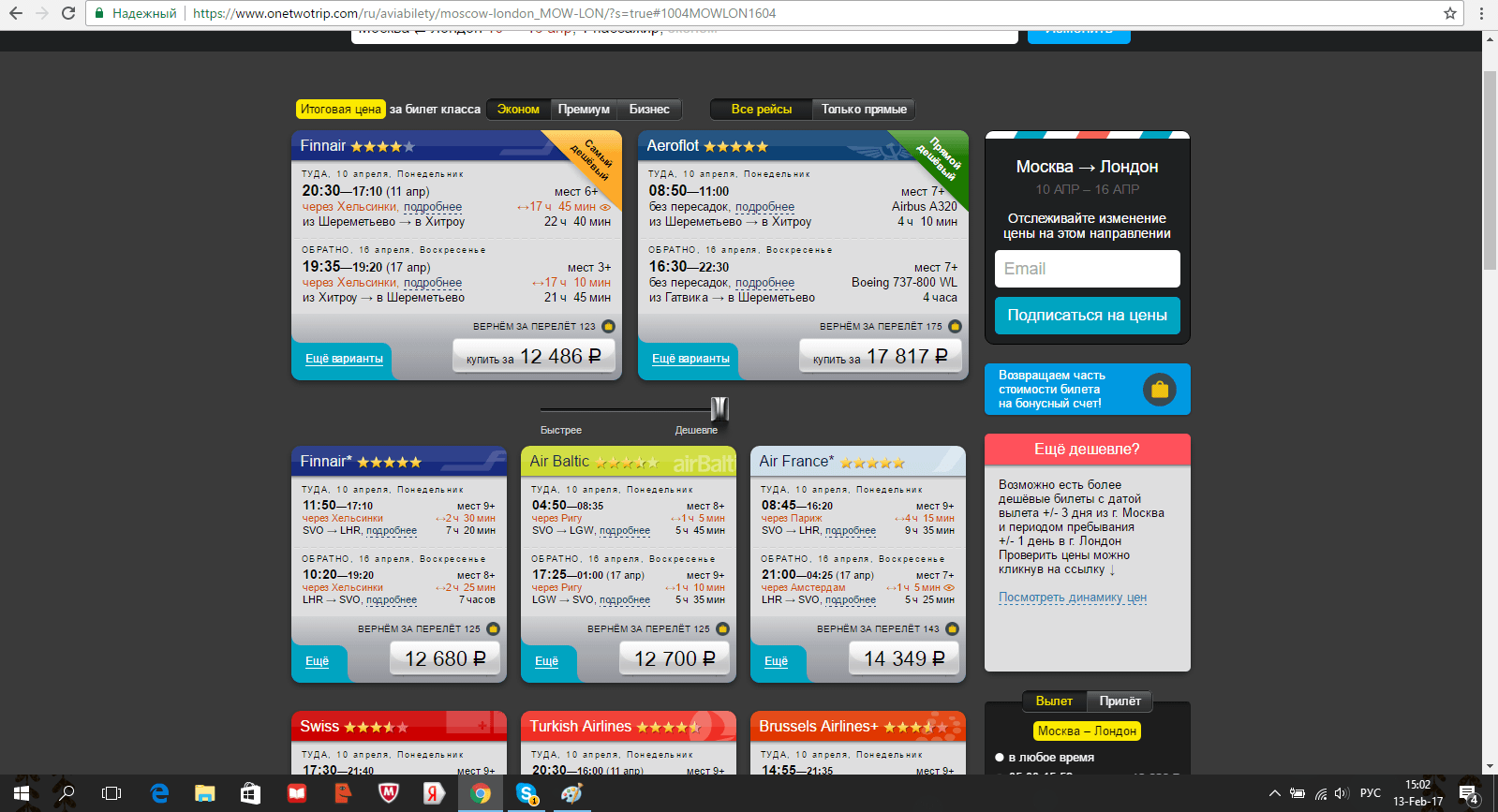Open Chrome's three-dot menu
Screen dimensions: 1498x812
tap(1481, 13)
